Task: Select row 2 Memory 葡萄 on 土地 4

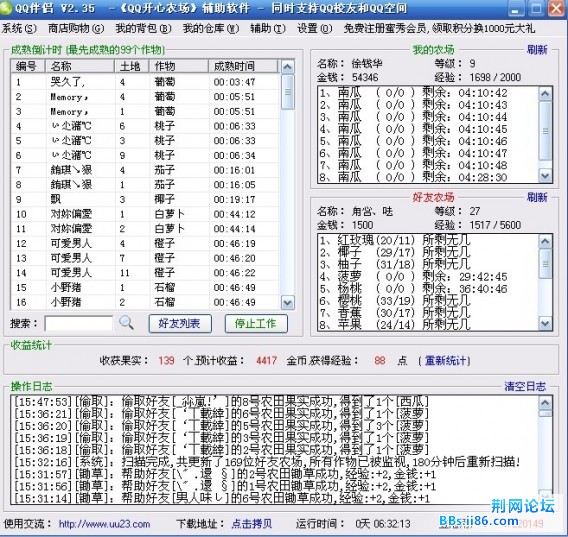Action: [145, 97]
